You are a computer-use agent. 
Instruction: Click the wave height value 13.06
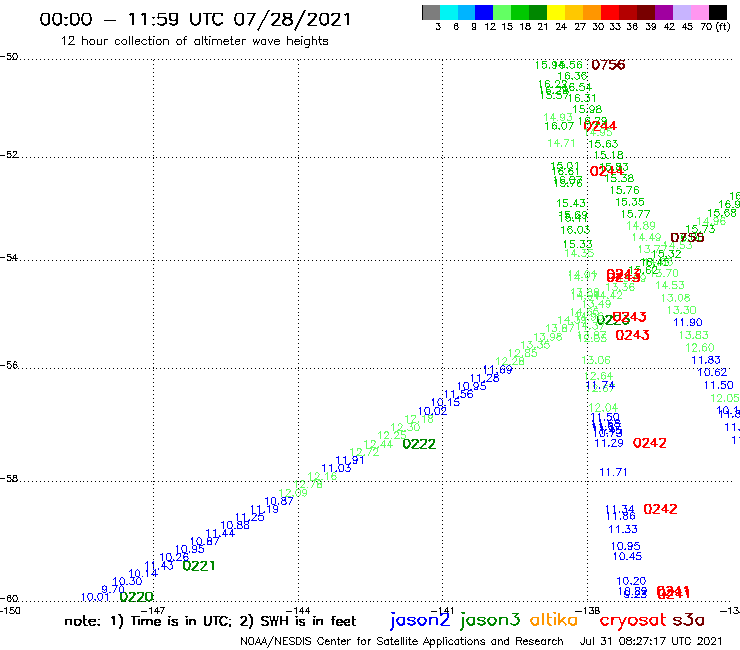596,360
